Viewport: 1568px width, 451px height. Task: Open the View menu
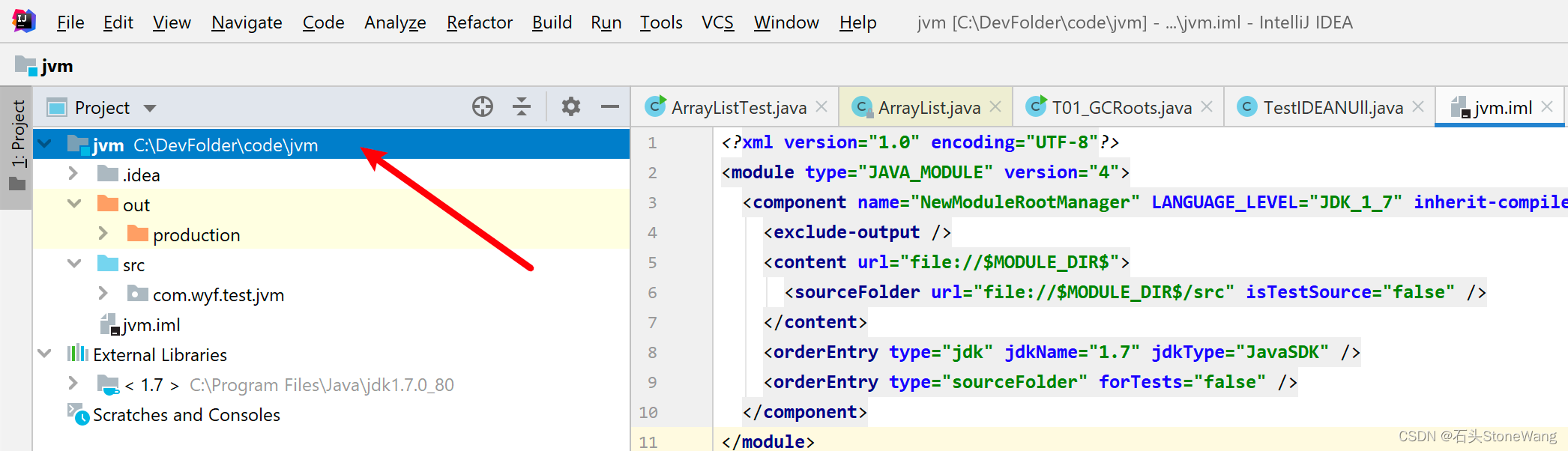172,22
